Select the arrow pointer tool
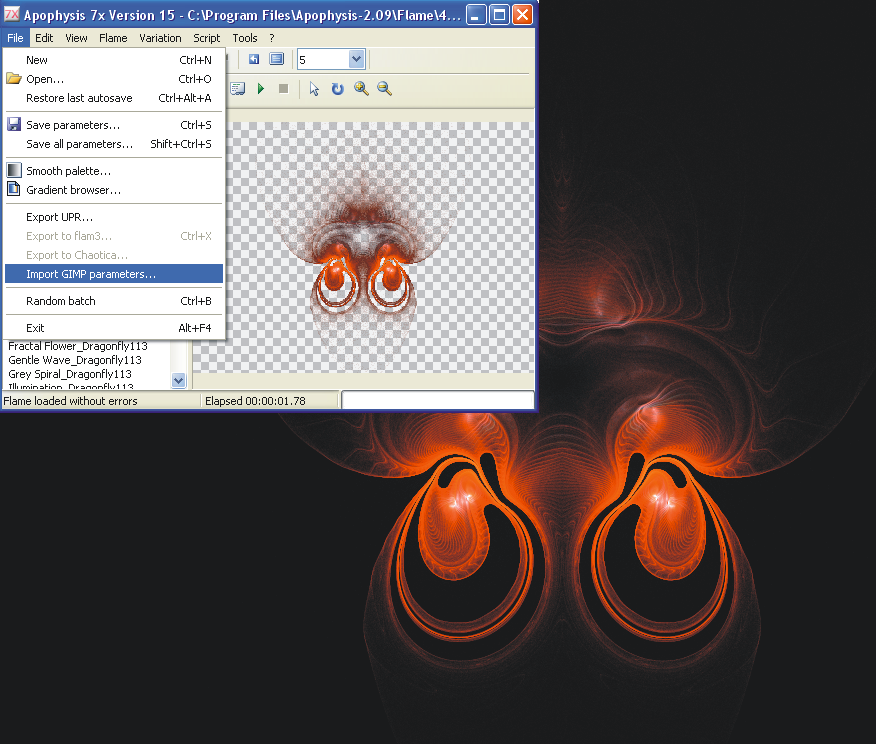Image resolution: width=876 pixels, height=744 pixels. (315, 89)
